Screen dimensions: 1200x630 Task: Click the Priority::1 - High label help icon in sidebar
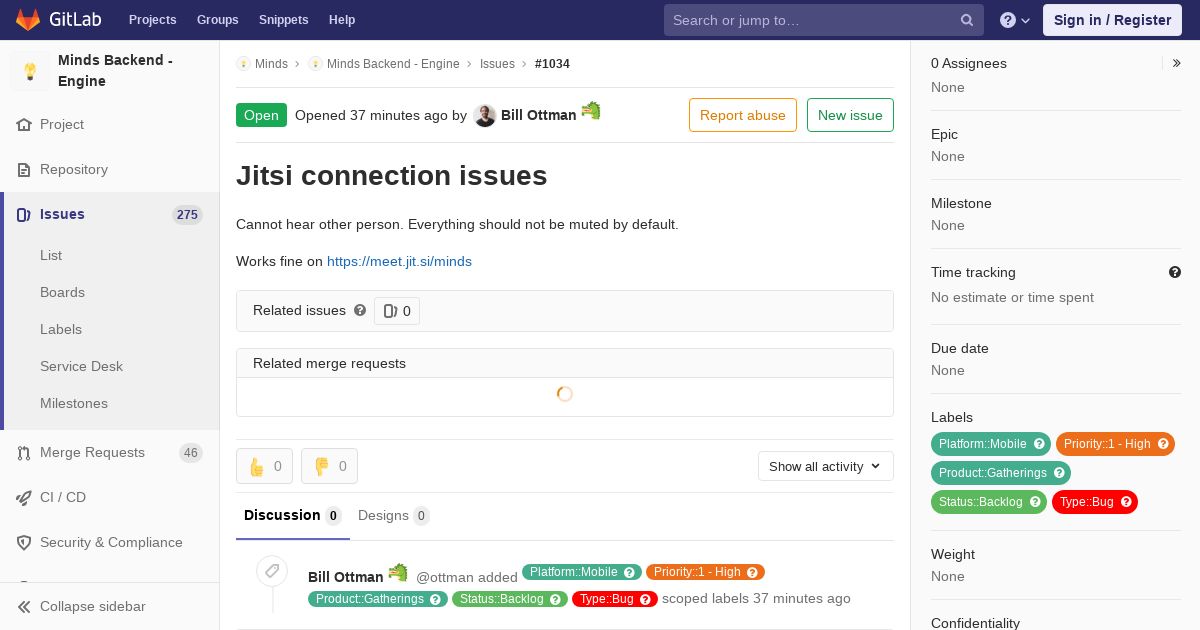1163,444
